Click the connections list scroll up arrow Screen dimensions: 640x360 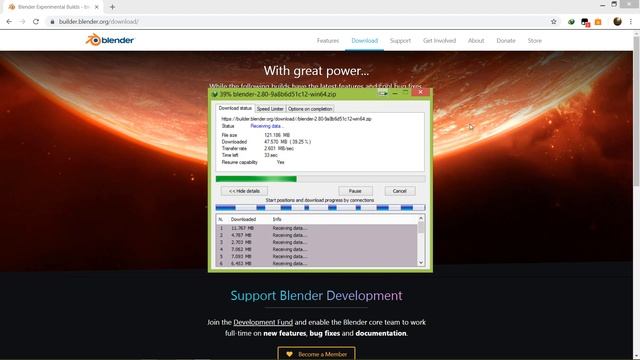pyautogui.click(x=421, y=219)
